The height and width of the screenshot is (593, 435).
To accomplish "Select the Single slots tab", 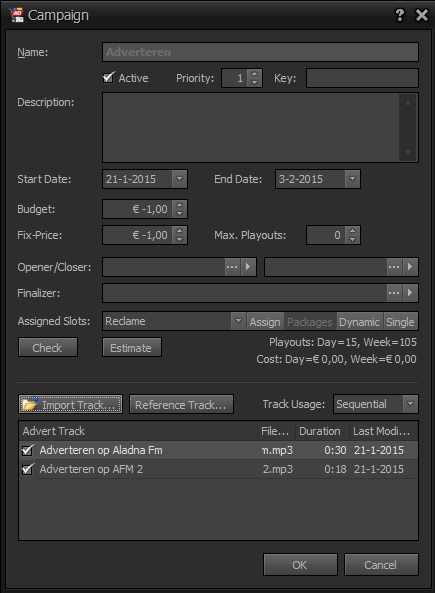I will 400,322.
